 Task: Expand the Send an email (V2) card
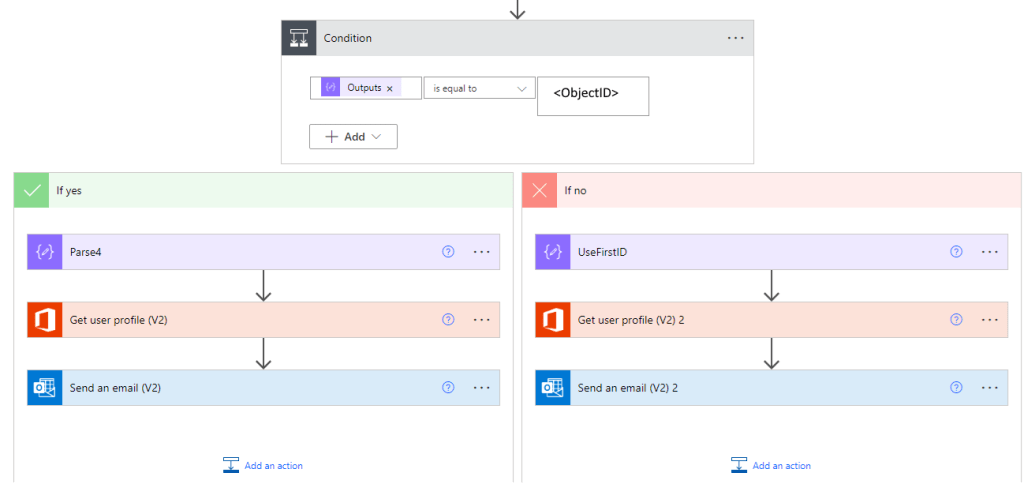pyautogui.click(x=263, y=387)
